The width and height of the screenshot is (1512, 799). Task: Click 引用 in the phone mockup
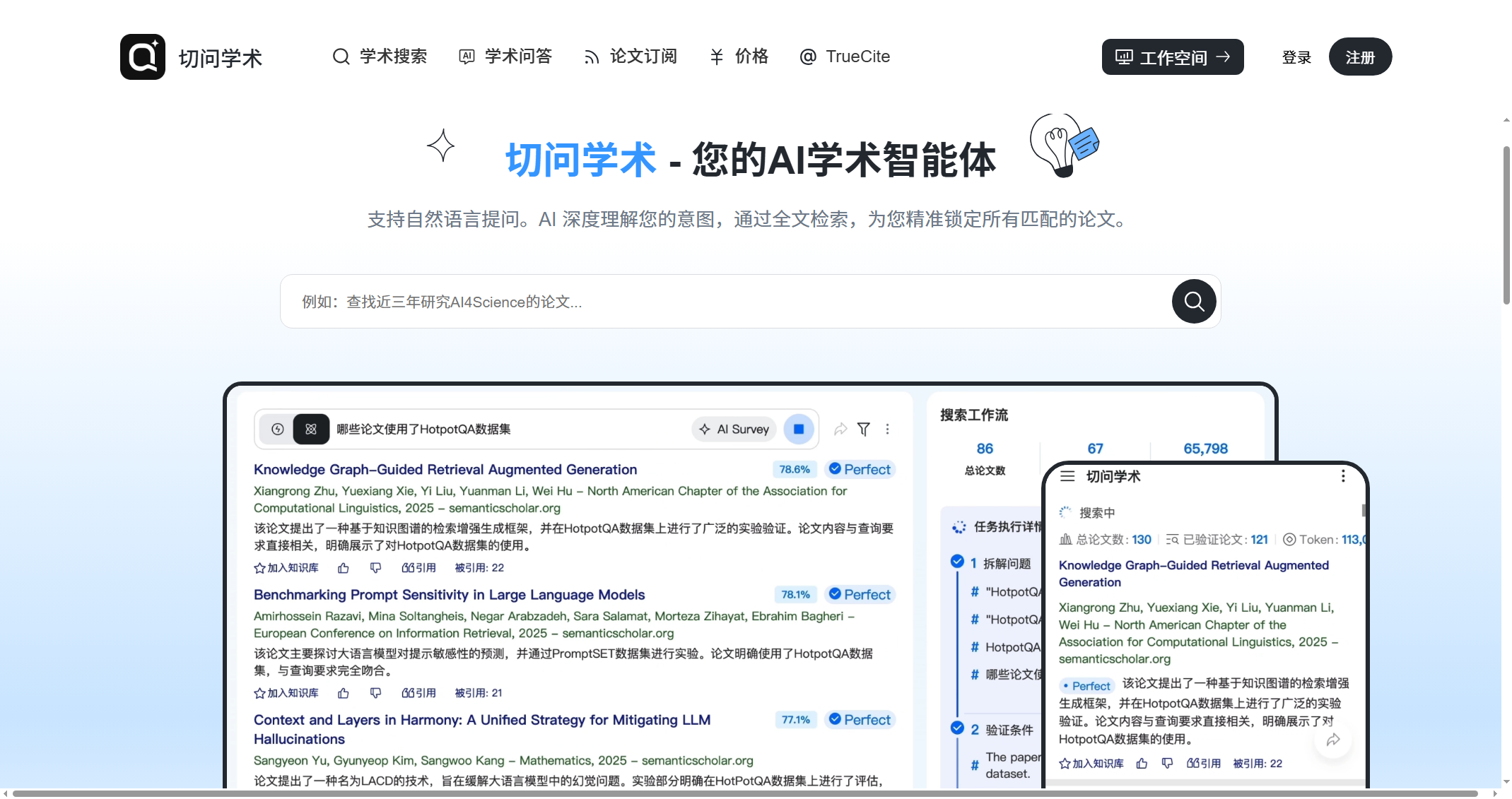pyautogui.click(x=1203, y=764)
